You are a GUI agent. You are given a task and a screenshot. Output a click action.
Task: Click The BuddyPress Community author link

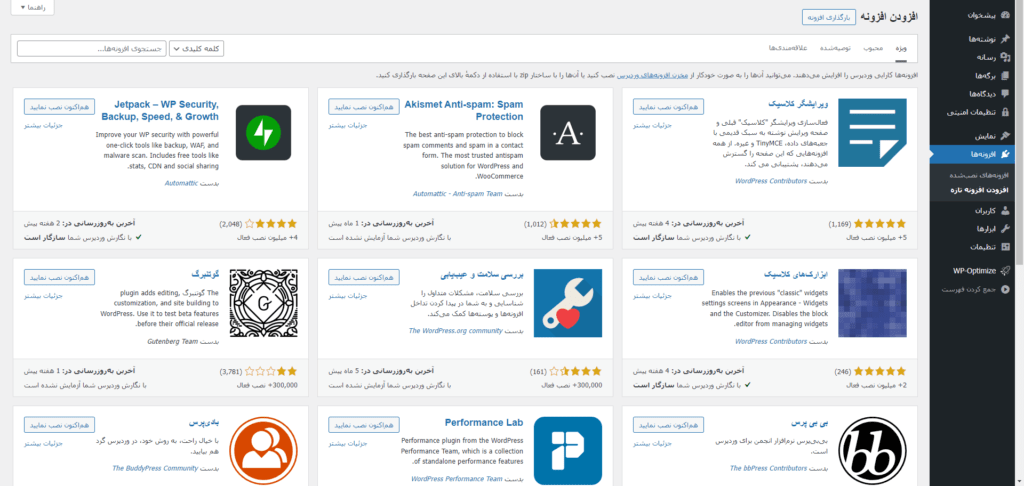[155, 468]
